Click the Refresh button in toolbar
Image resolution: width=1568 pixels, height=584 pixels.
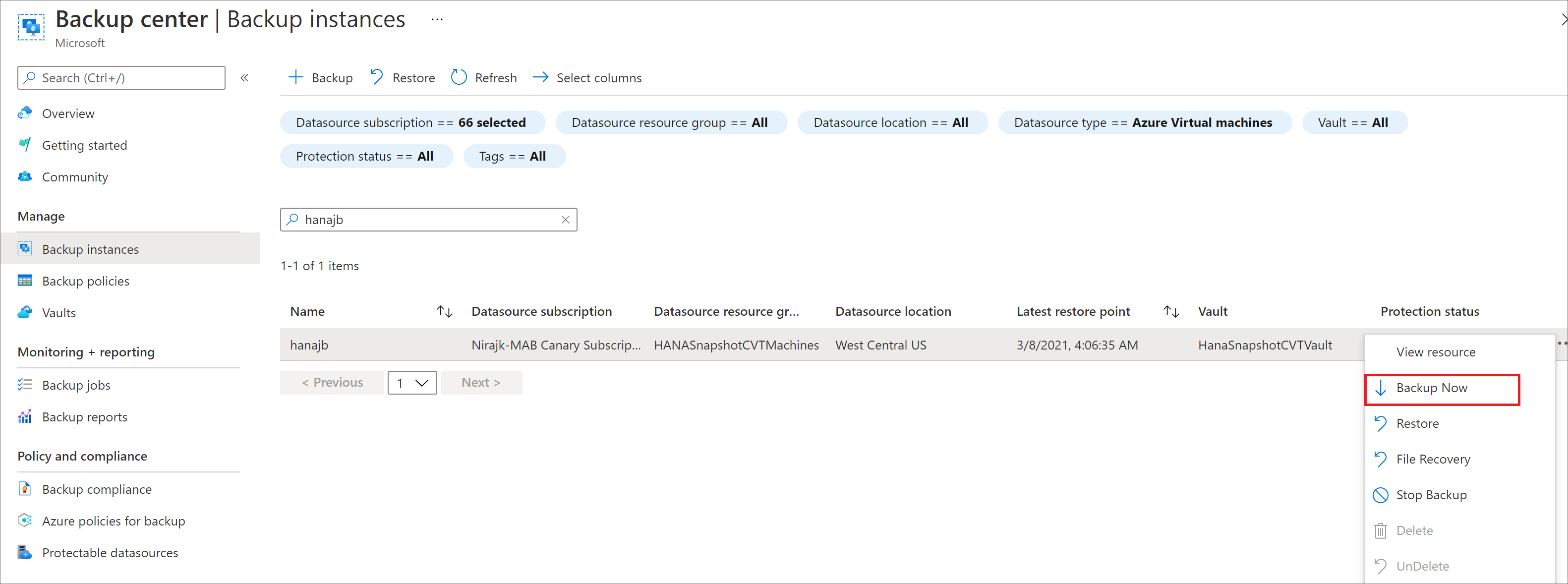pos(484,78)
